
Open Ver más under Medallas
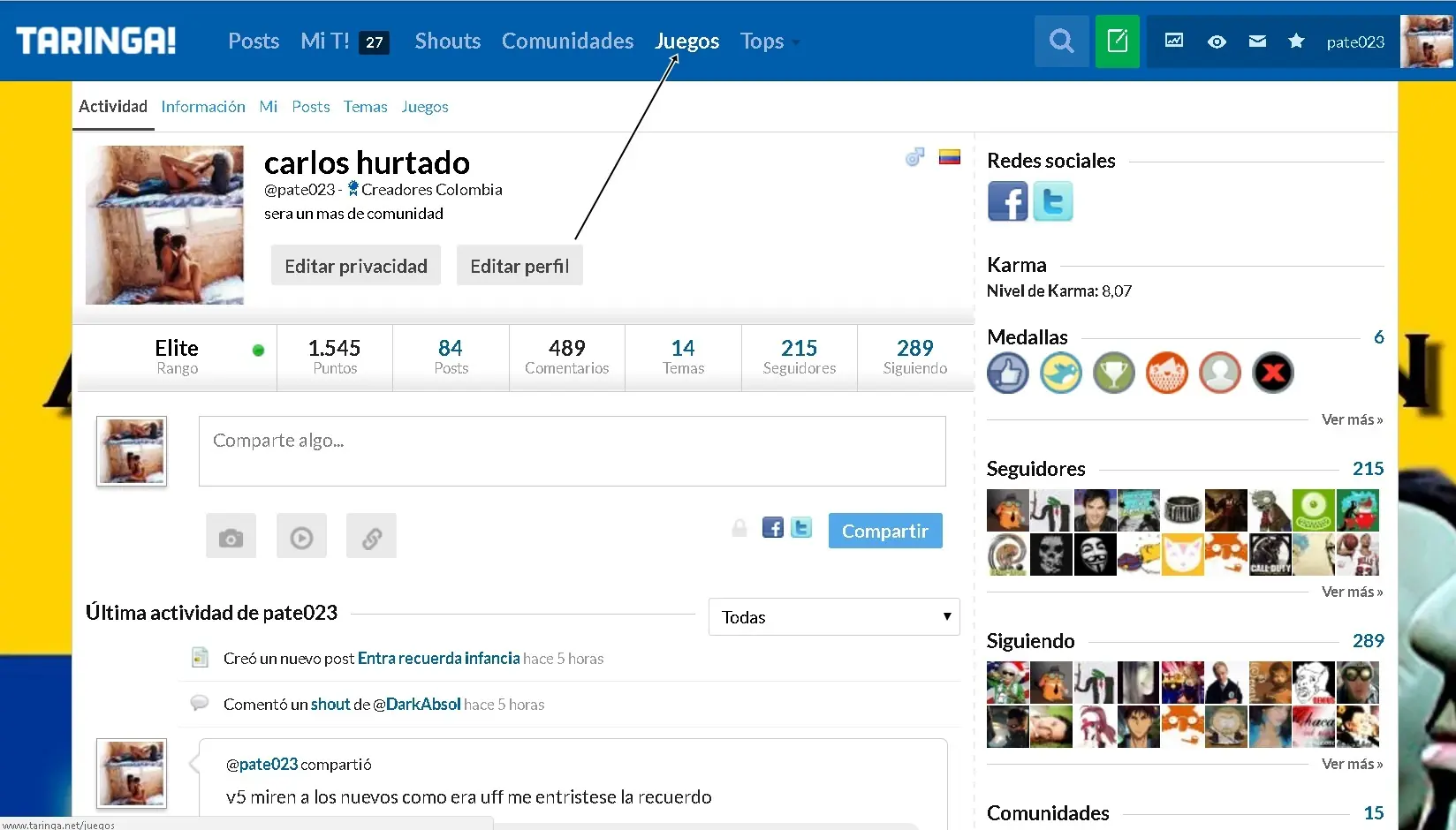pos(1352,419)
